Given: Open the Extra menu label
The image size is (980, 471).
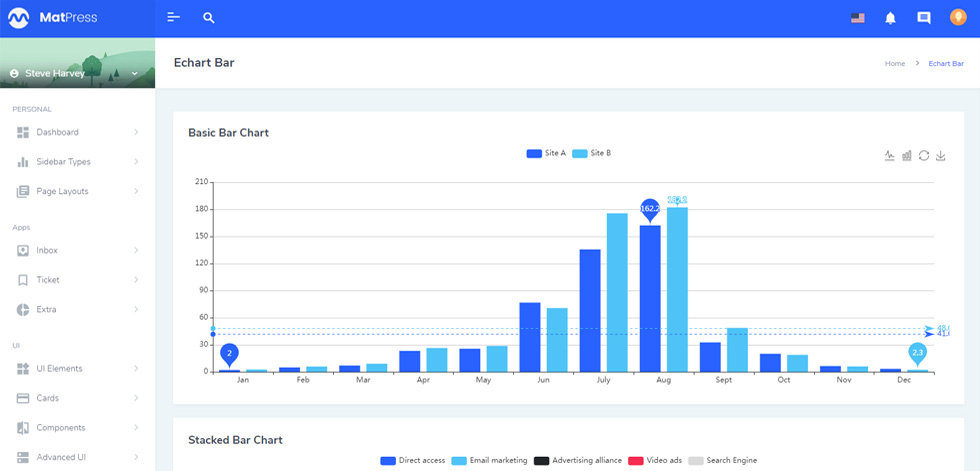Looking at the screenshot, I should [x=46, y=309].
